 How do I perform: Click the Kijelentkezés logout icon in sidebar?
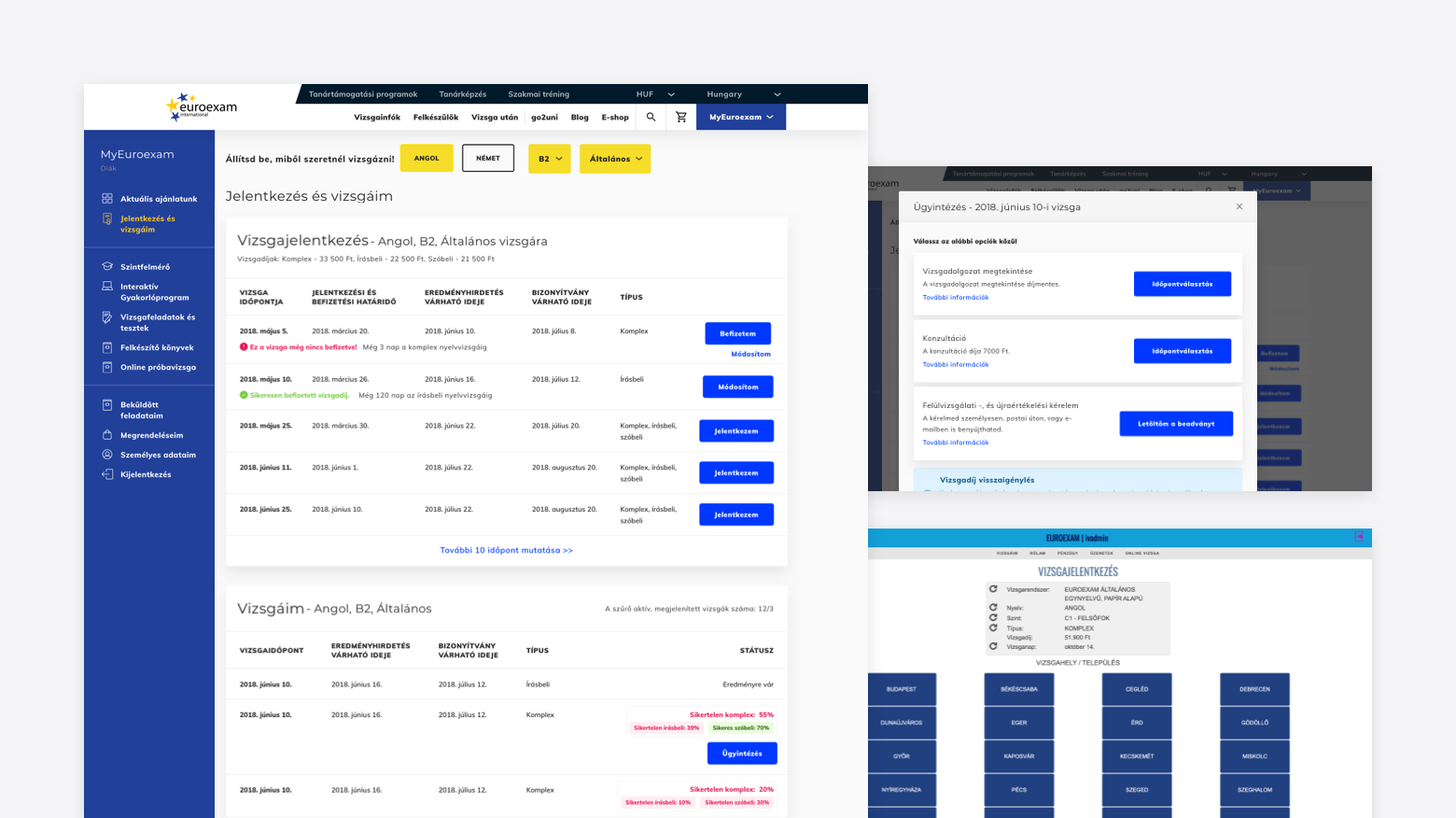point(107,474)
